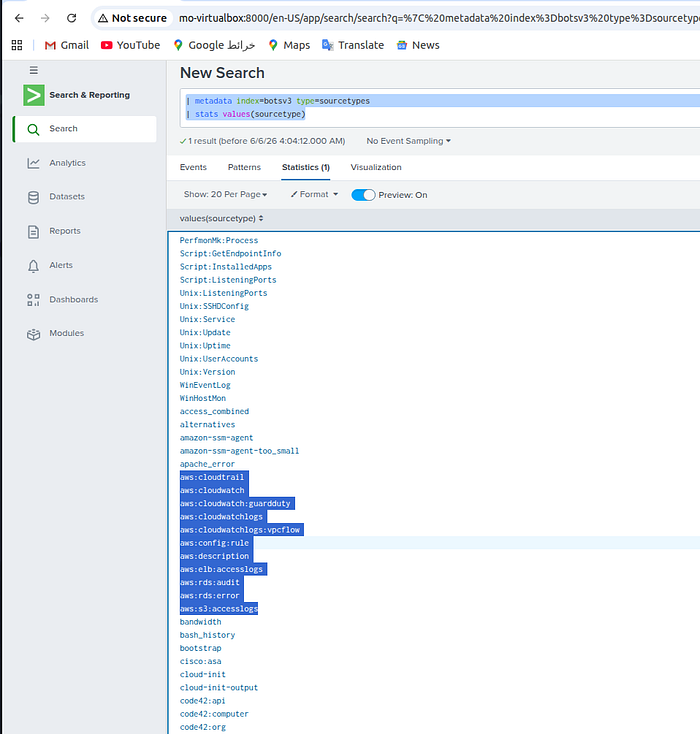Click the cisco:asa value
Viewport: 700px width, 734px height.
[x=200, y=661]
